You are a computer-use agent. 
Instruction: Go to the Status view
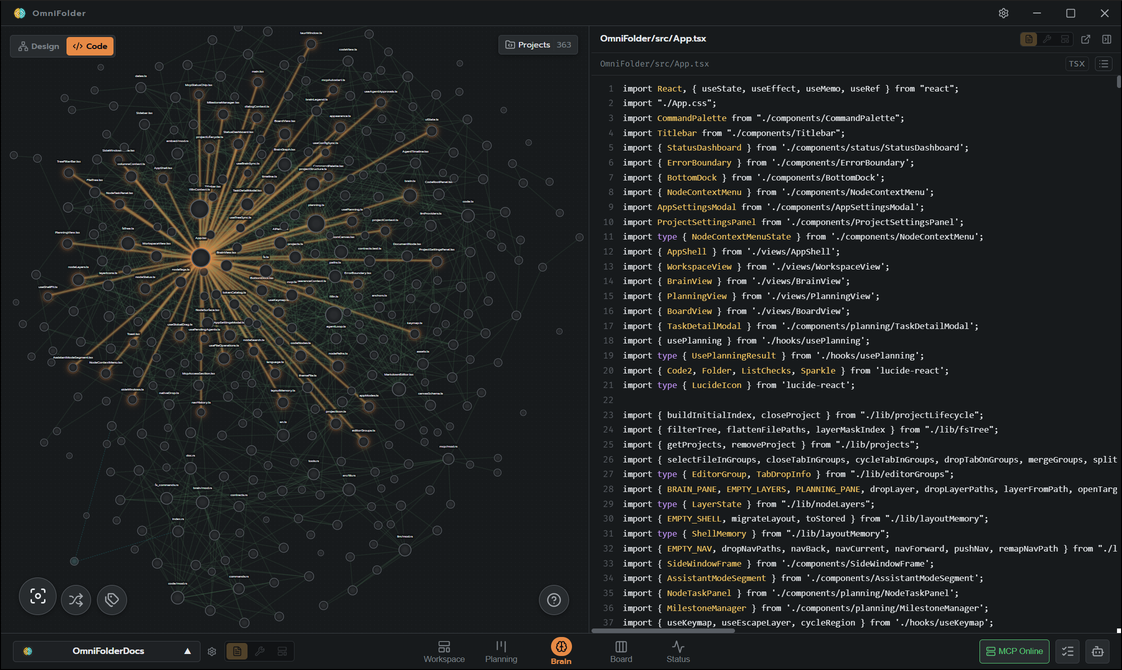coord(678,651)
